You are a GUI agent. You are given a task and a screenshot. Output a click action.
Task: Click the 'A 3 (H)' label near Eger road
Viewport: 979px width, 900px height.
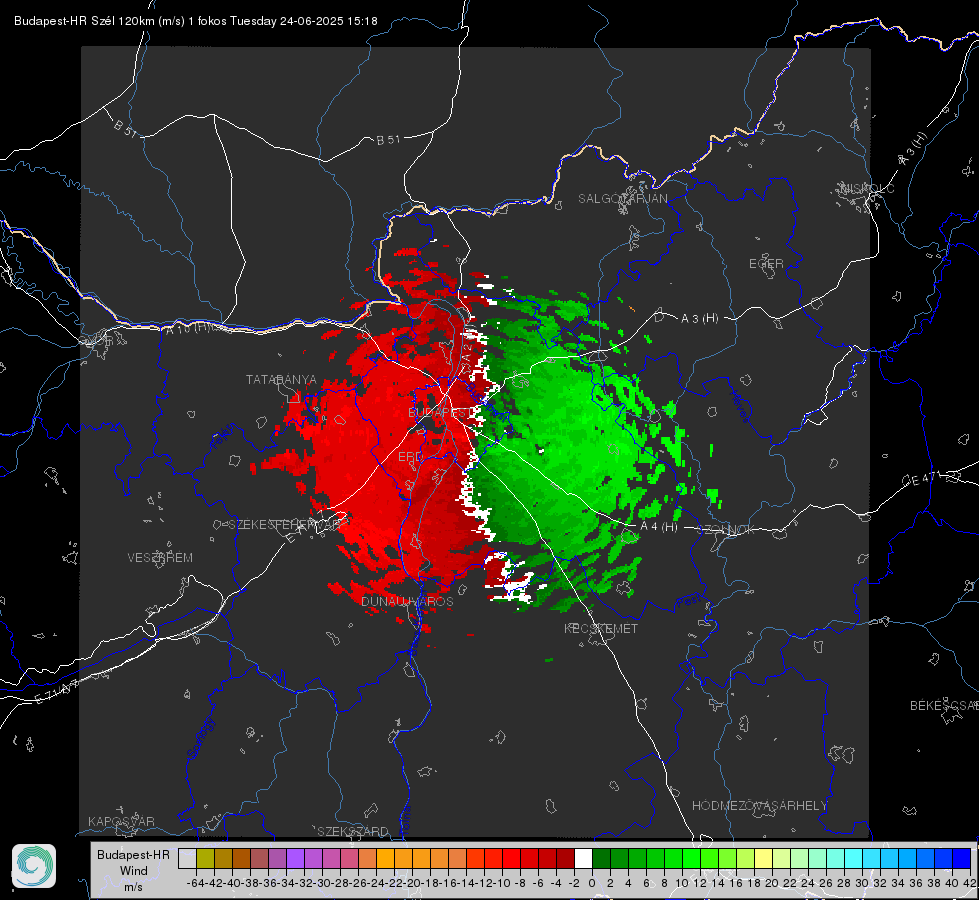point(699,319)
